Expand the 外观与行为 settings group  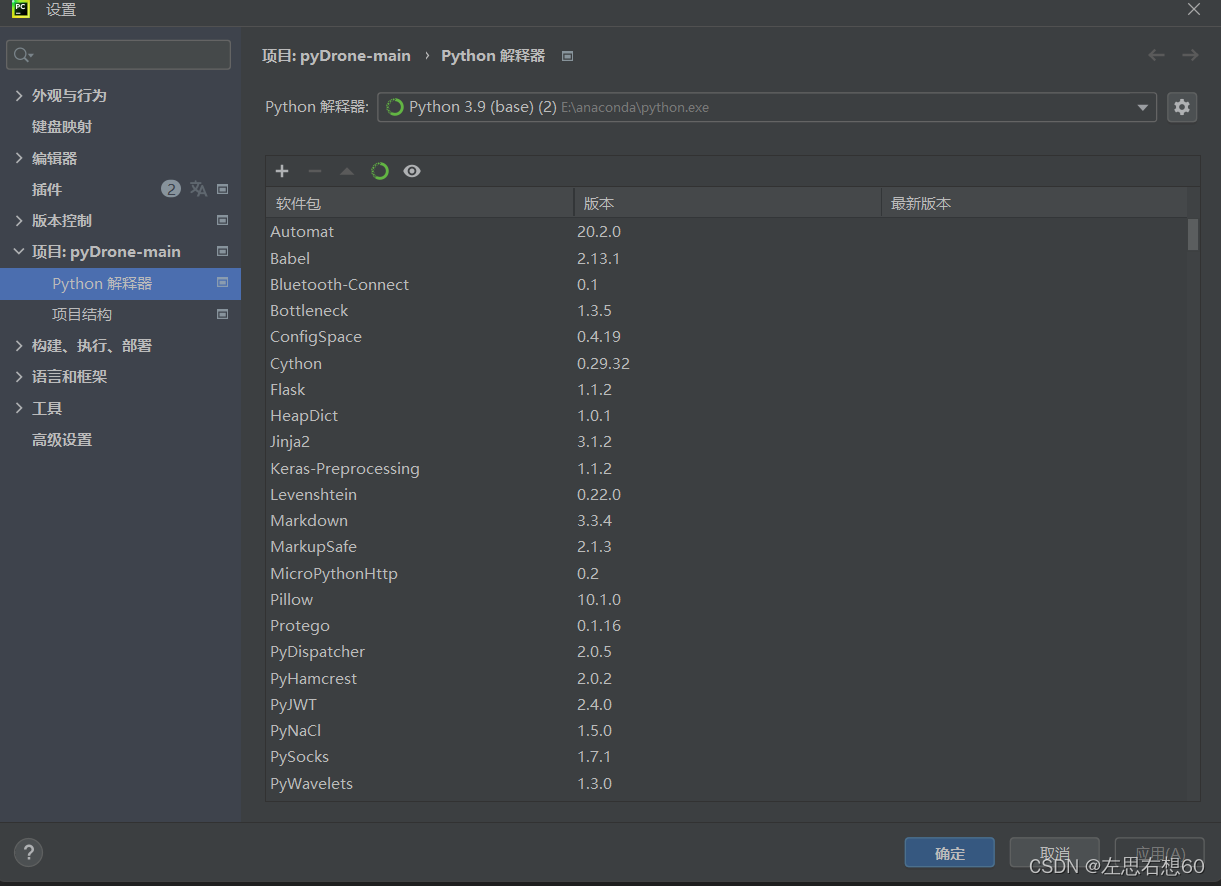tap(19, 95)
